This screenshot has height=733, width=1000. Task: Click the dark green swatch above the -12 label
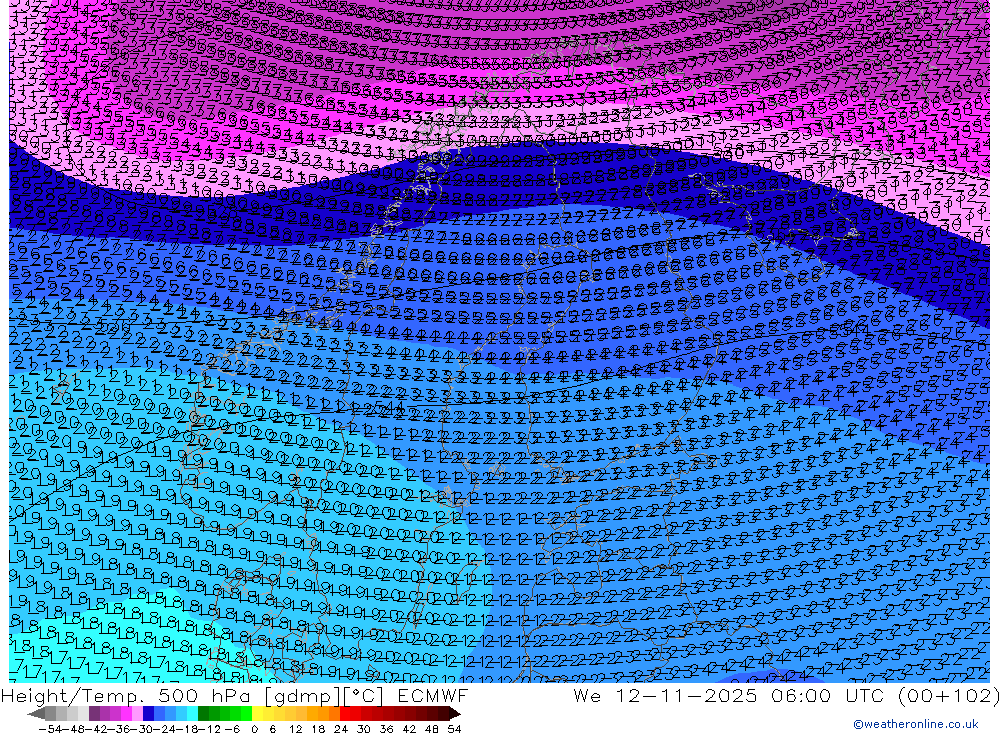tap(203, 714)
